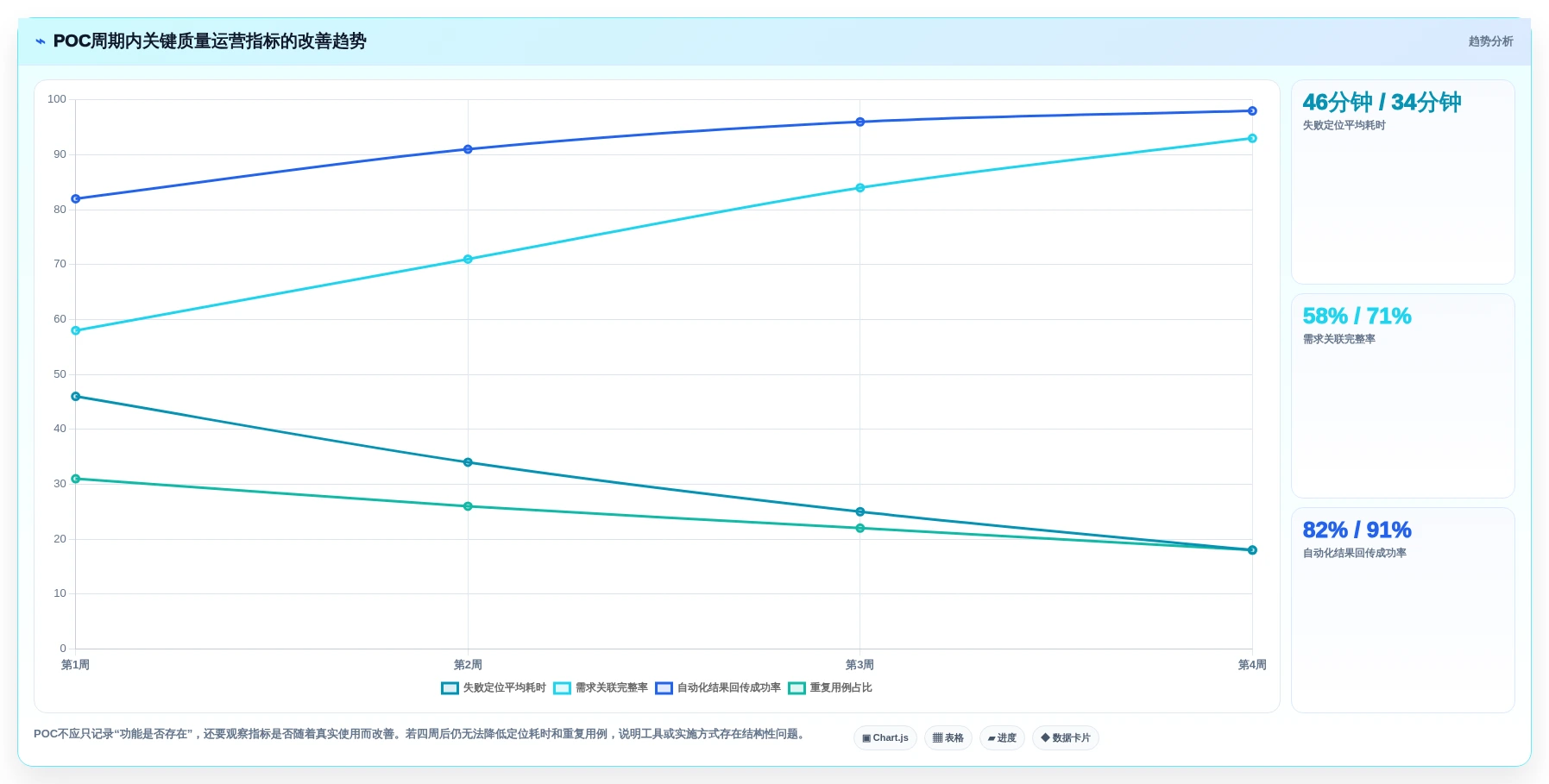Click the 100 y-axis label
The width and height of the screenshot is (1549, 784).
pos(57,99)
